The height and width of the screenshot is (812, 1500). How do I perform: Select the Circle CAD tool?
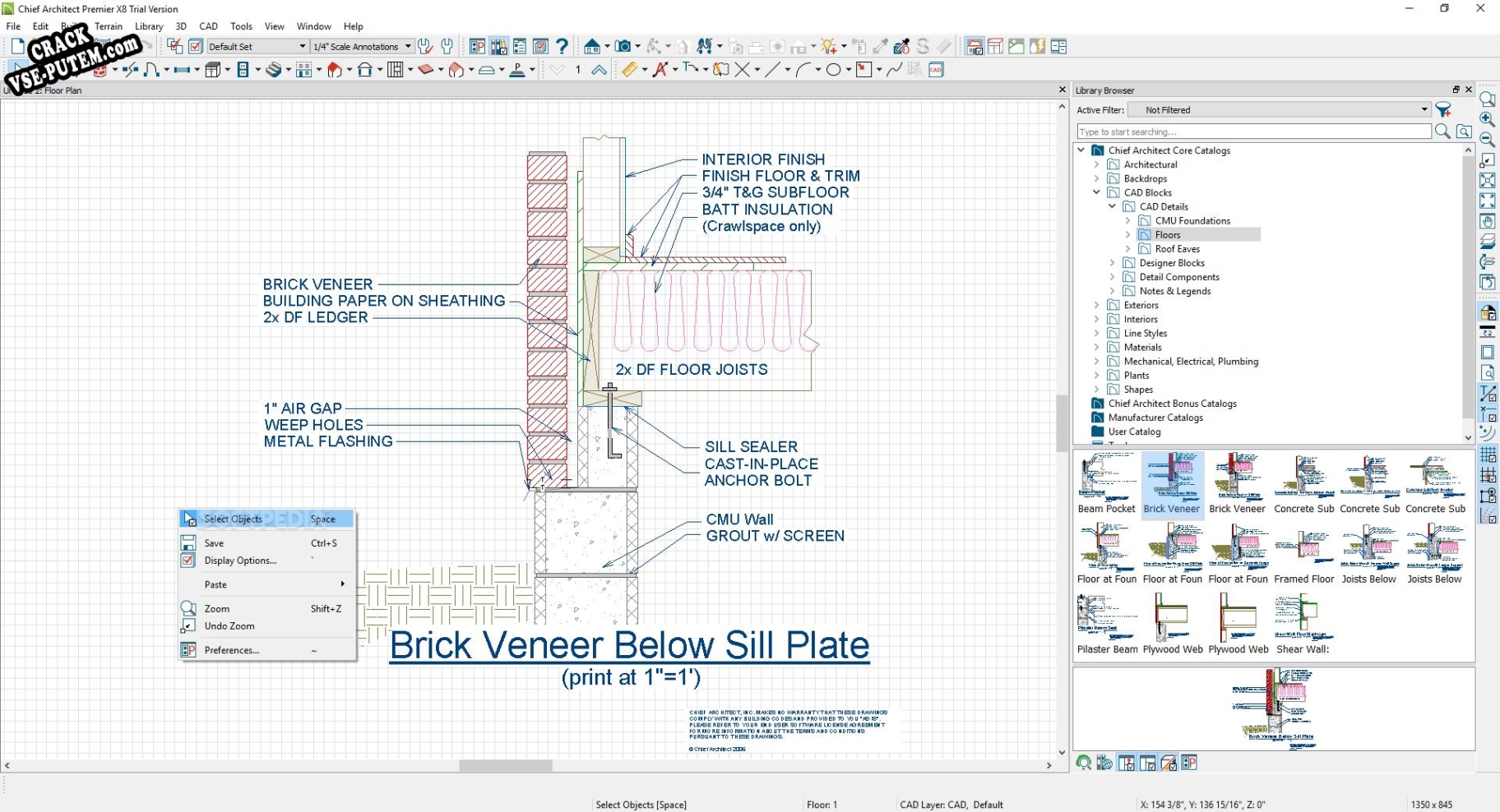click(833, 70)
